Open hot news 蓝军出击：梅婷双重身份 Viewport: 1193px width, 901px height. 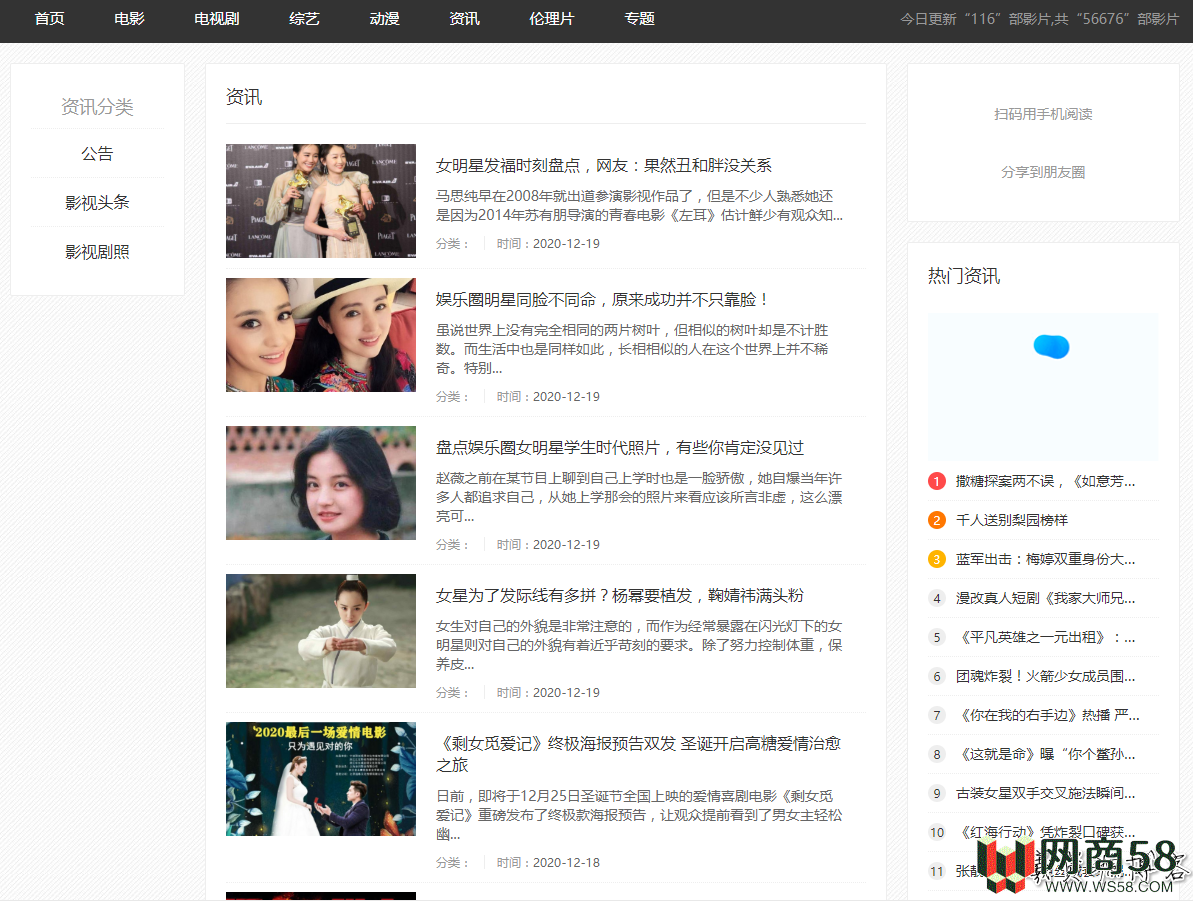pos(1045,559)
